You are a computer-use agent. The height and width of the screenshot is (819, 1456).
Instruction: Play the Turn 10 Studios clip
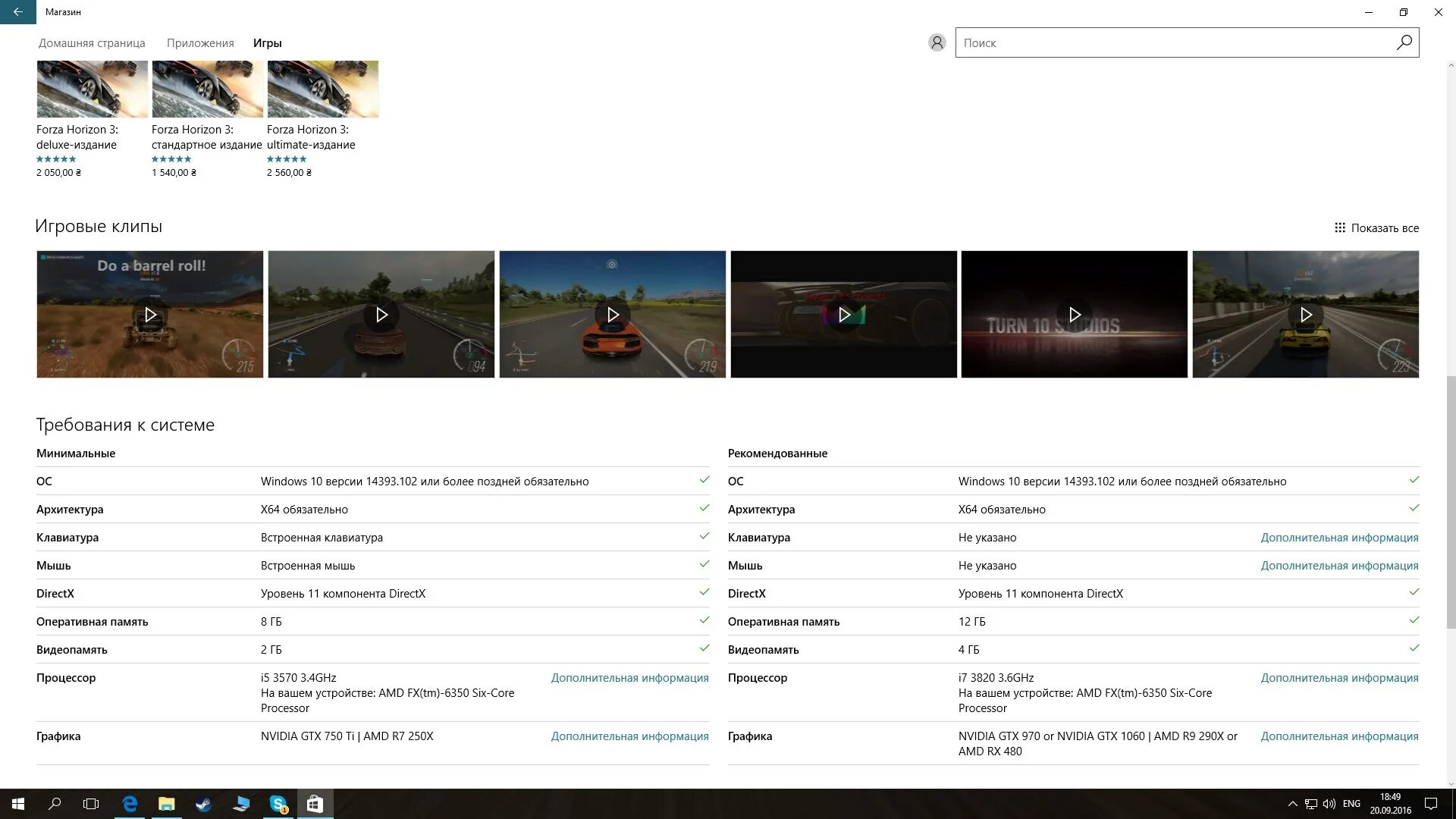pos(1075,315)
